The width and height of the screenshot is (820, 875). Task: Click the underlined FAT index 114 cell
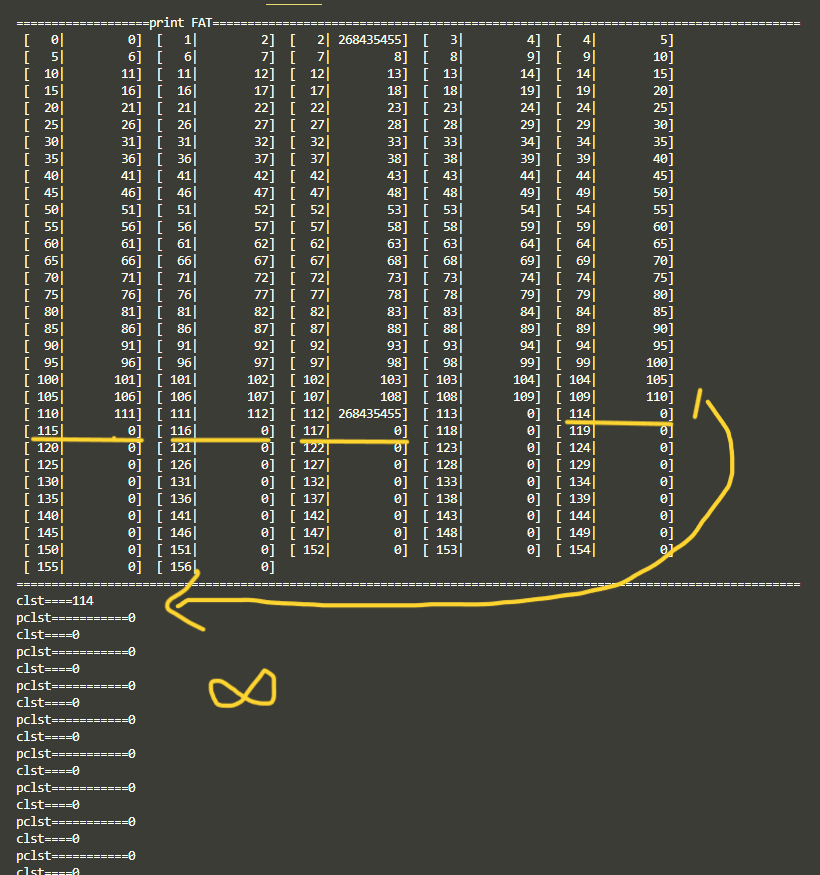(580, 414)
